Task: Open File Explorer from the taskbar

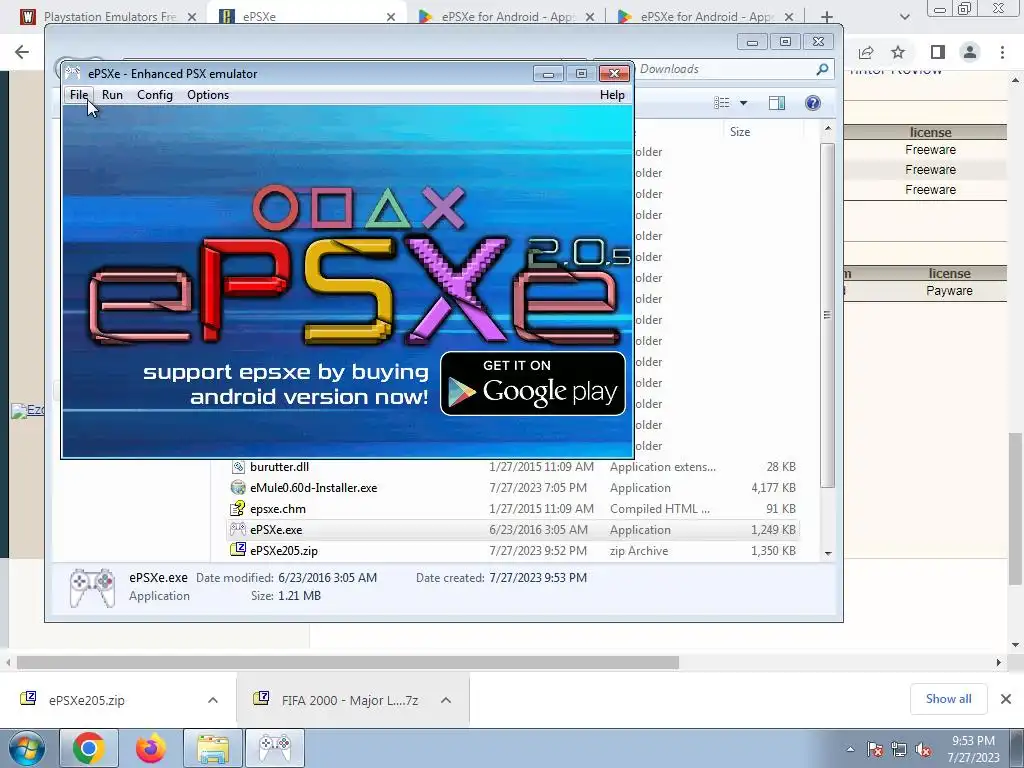Action: pos(213,748)
